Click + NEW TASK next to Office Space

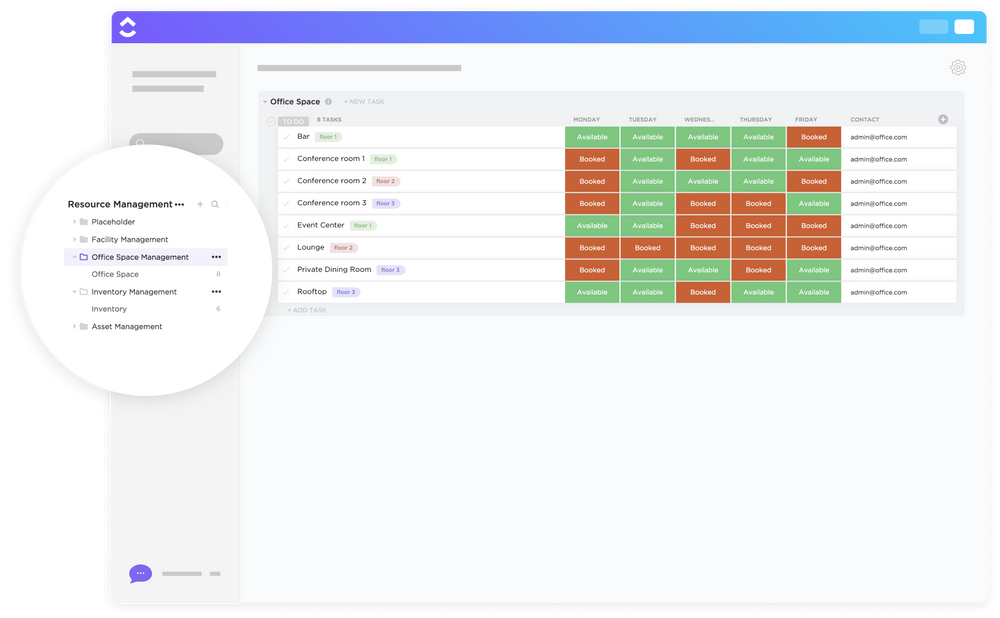[364, 101]
